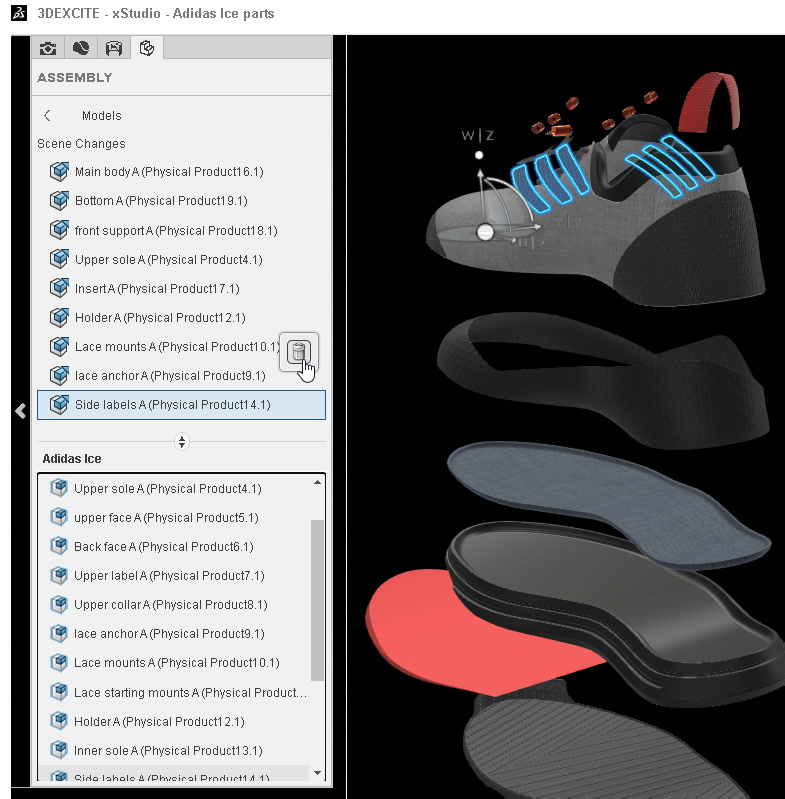Click Upper collar A cube icon

point(59,604)
